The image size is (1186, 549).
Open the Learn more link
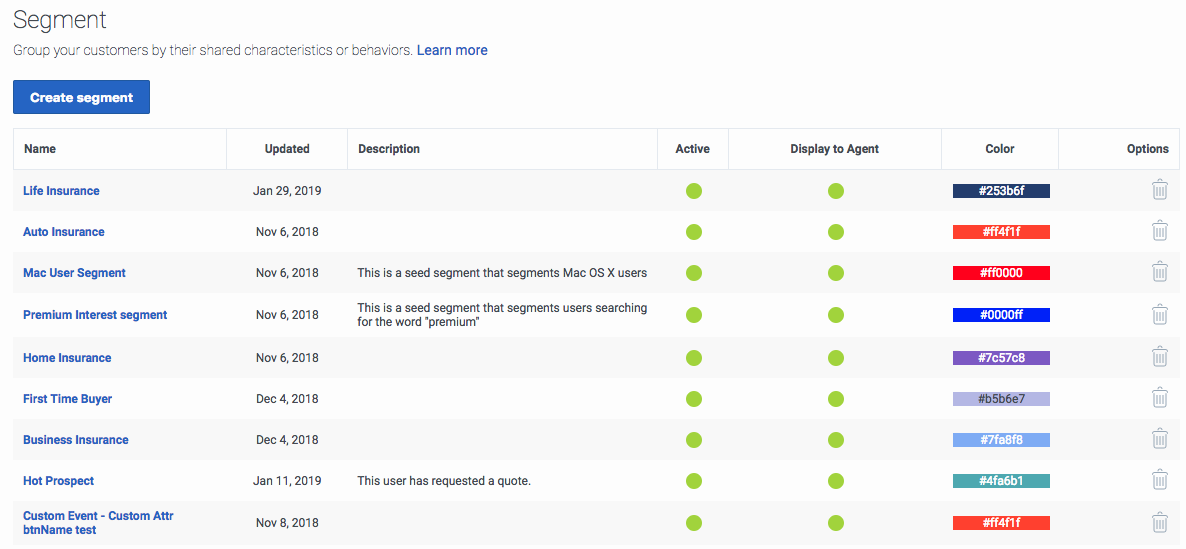pyautogui.click(x=452, y=50)
